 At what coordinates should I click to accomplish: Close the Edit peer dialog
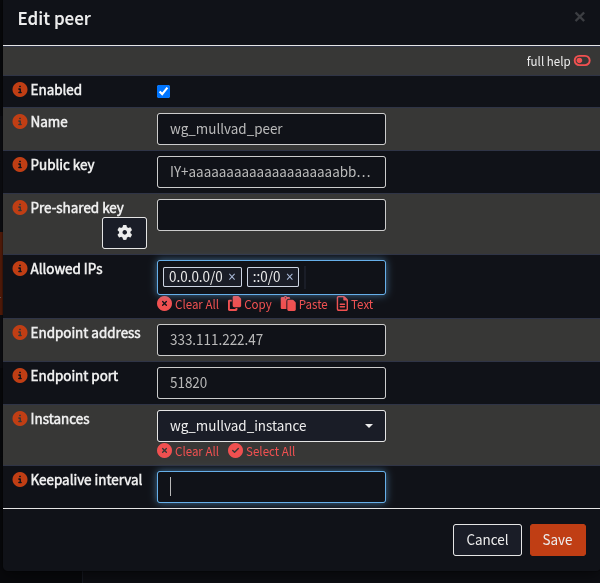[580, 17]
